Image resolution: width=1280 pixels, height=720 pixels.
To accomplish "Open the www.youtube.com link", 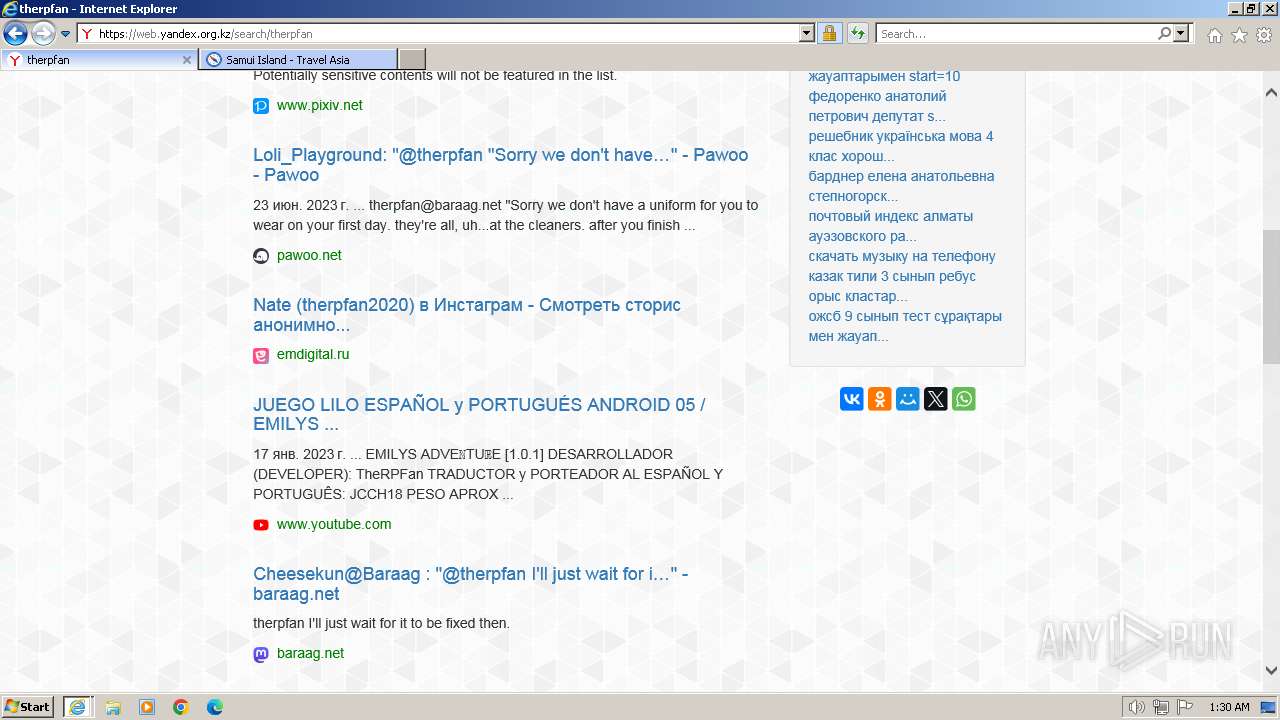I will (x=334, y=524).
